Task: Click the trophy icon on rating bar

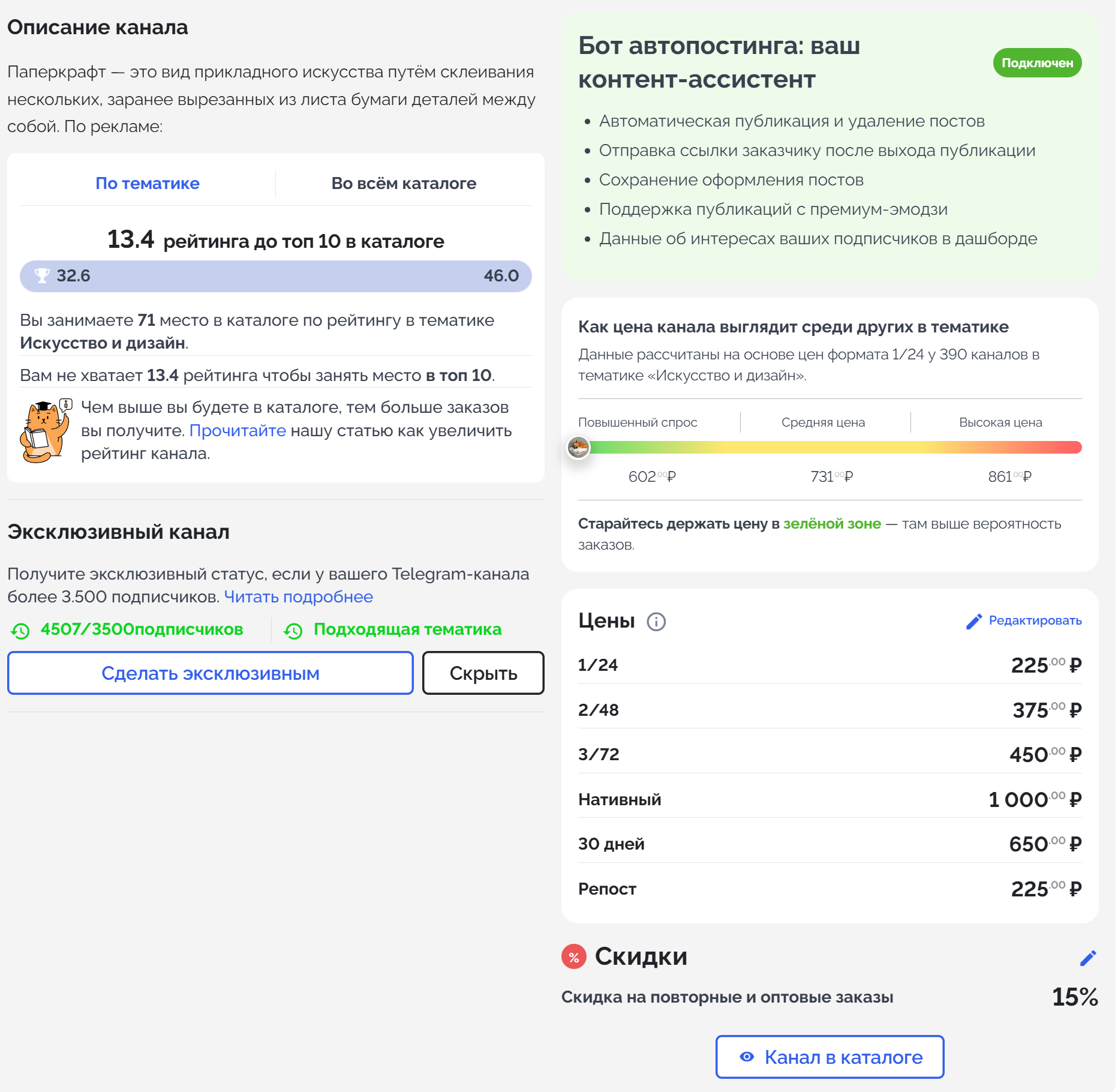Action: tap(42, 276)
